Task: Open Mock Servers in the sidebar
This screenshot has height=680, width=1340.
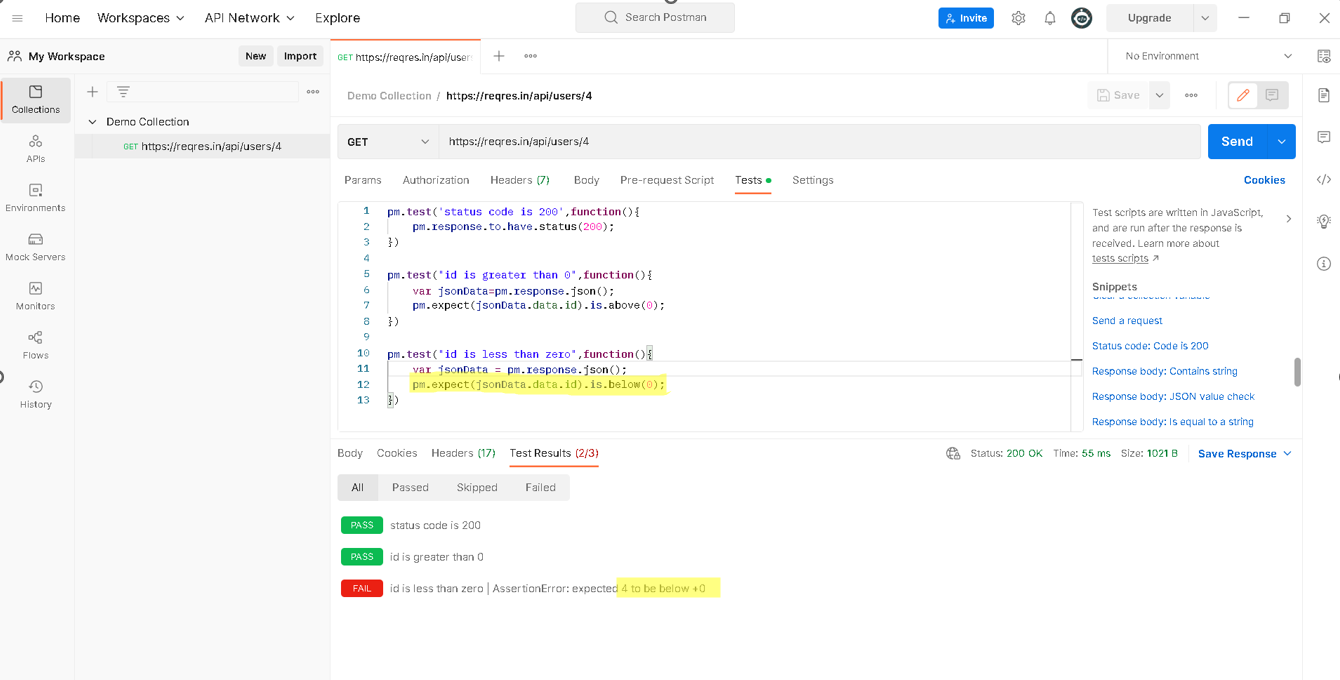Action: 36,246
